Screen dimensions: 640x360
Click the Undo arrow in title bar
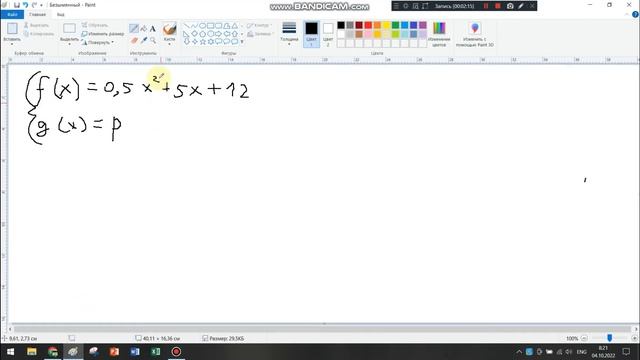tap(25, 5)
